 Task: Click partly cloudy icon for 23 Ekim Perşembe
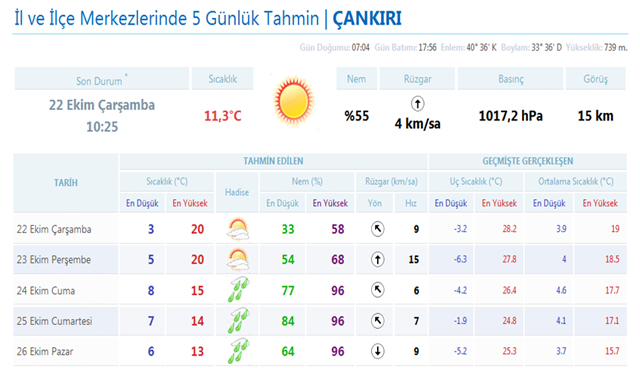(x=238, y=260)
